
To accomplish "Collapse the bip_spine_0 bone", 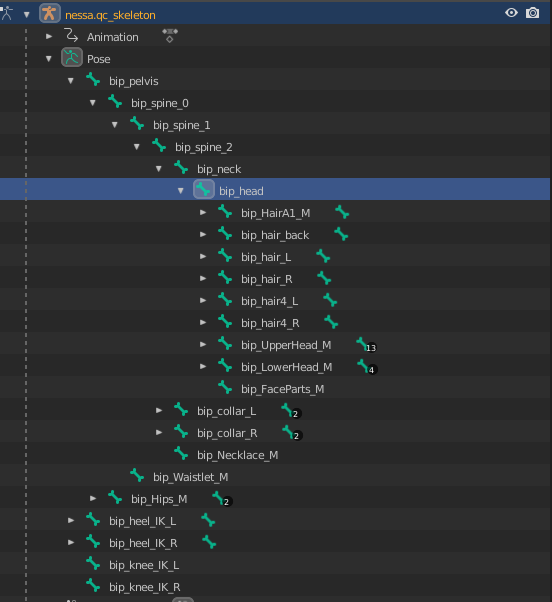I will click(93, 103).
